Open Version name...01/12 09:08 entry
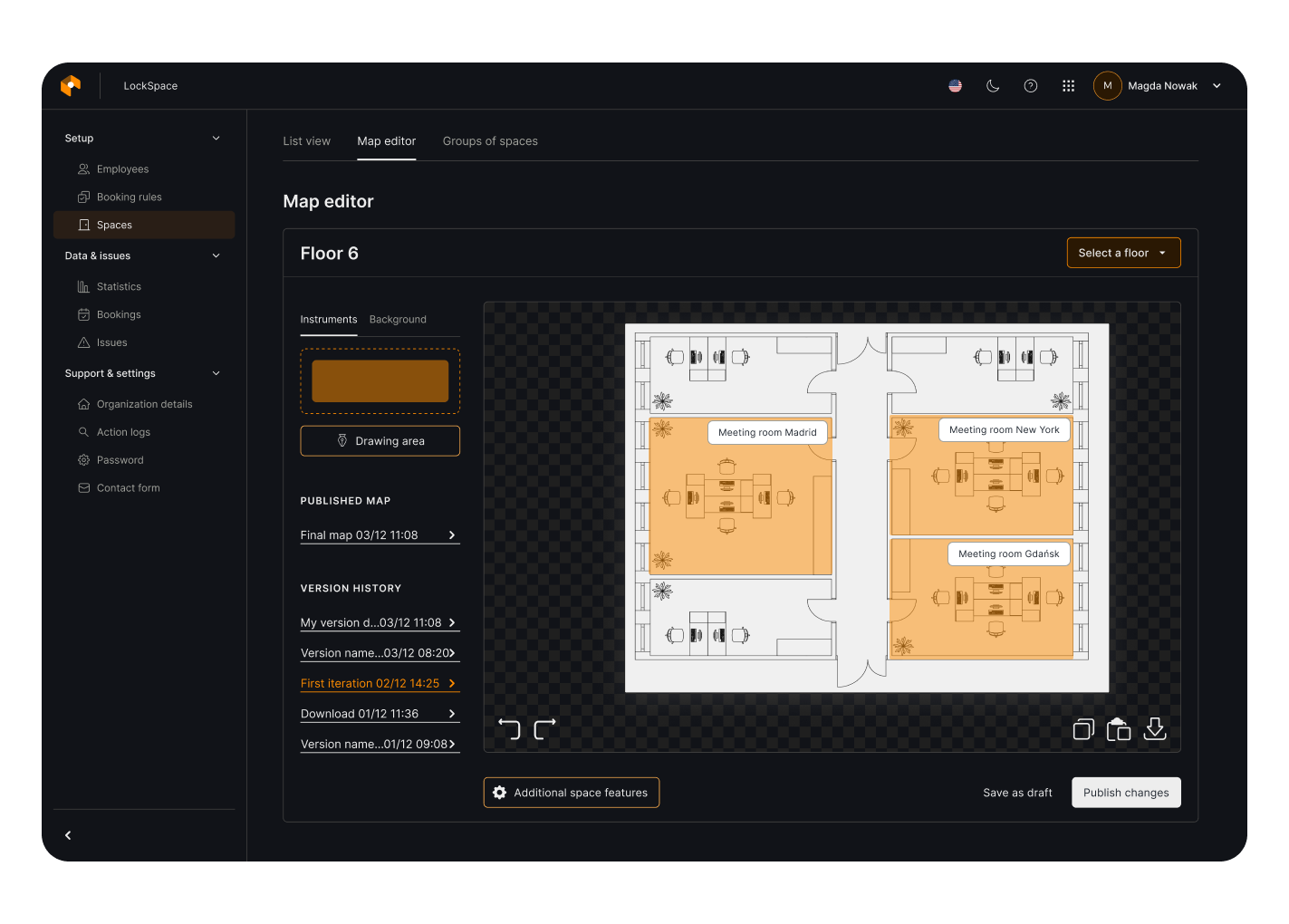This screenshot has width=1289, height=924. (380, 745)
